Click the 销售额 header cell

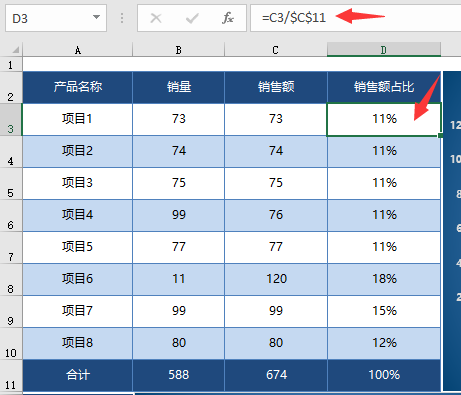(276, 87)
